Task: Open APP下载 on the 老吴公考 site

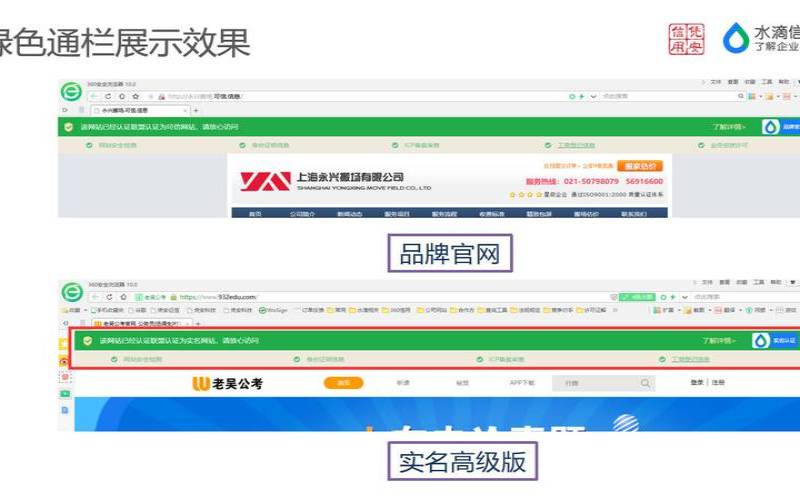Action: [521, 383]
